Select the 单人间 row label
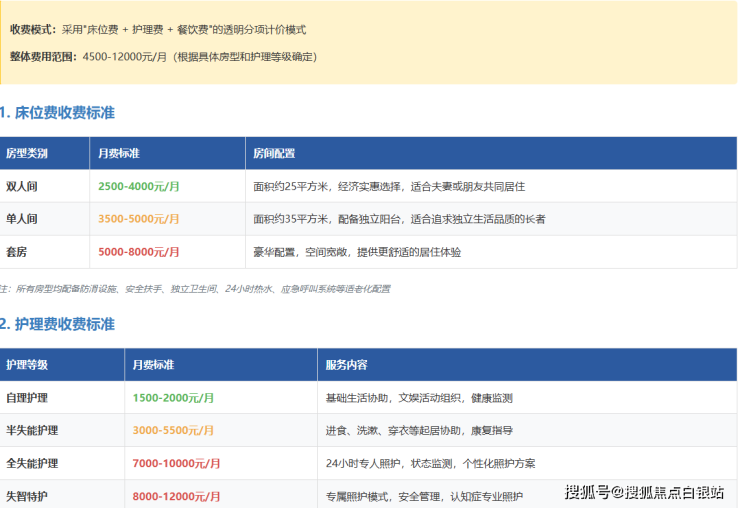 (x=22, y=219)
